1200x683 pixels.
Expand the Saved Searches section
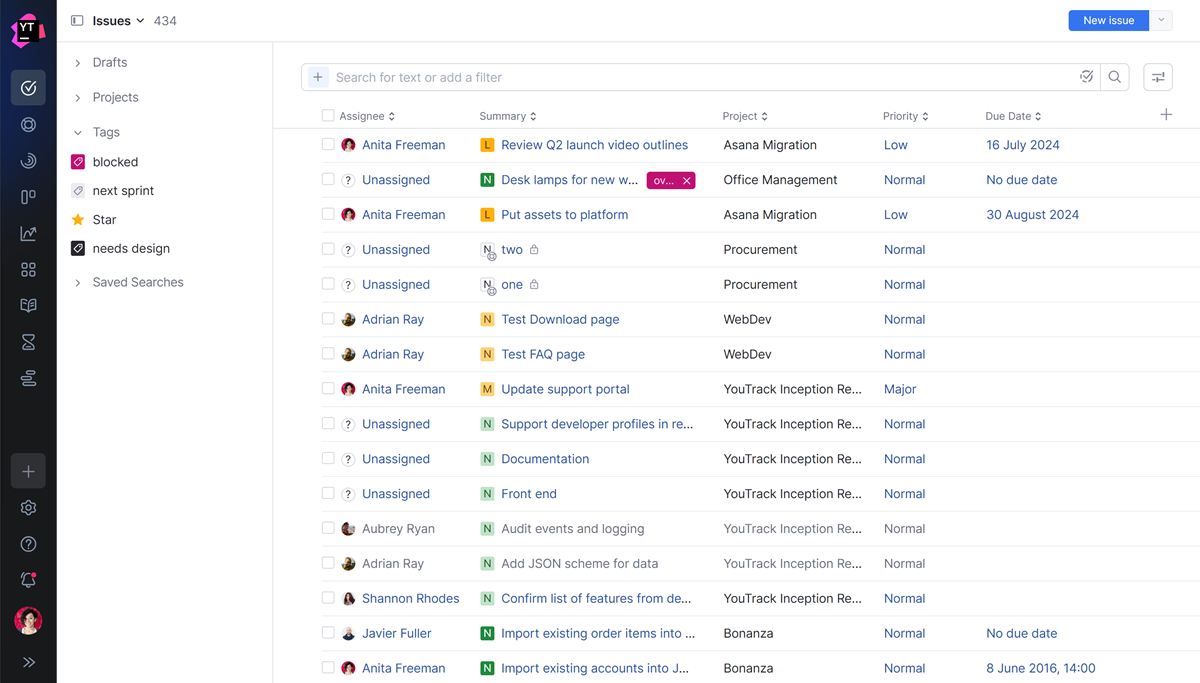[x=76, y=282]
